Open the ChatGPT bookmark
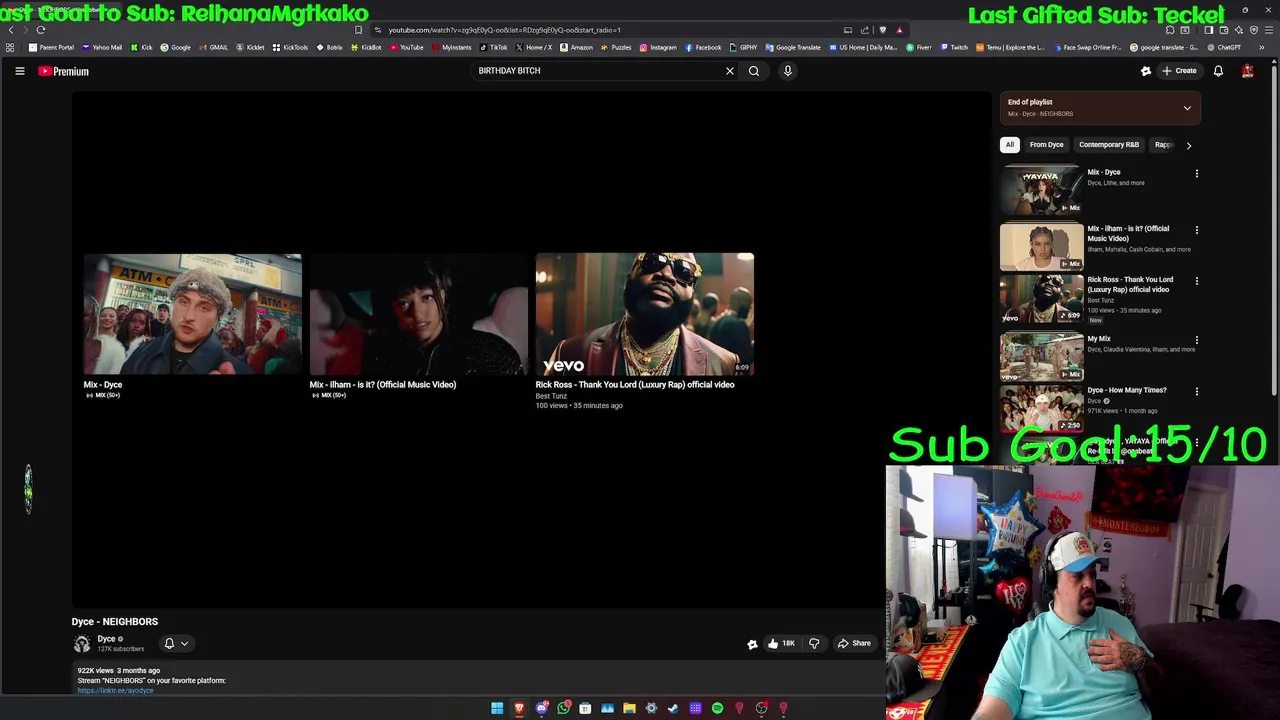1280x720 pixels. [1224, 47]
